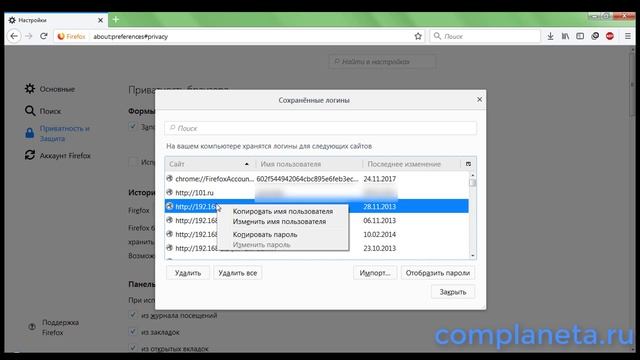The image size is (640, 360).
Task: Sort by Последнее изменение column header
Action: pyautogui.click(x=411, y=164)
